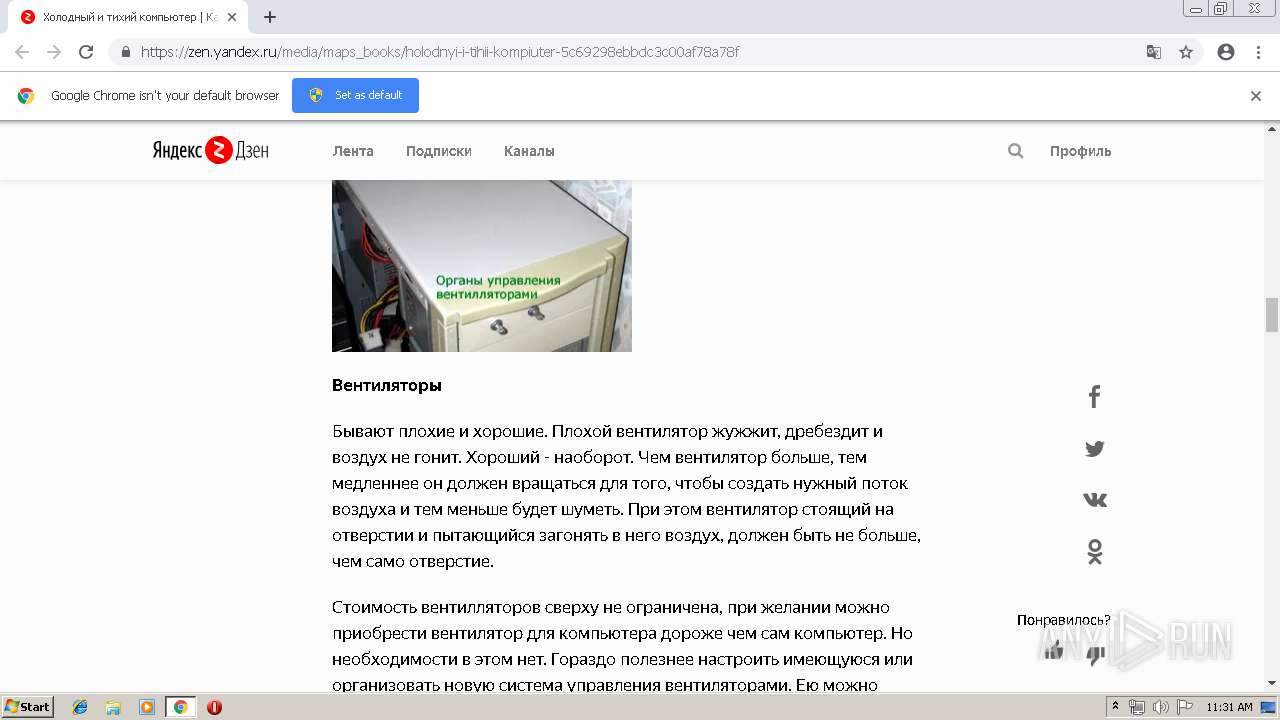
Task: Open a new browser tab
Action: (270, 17)
